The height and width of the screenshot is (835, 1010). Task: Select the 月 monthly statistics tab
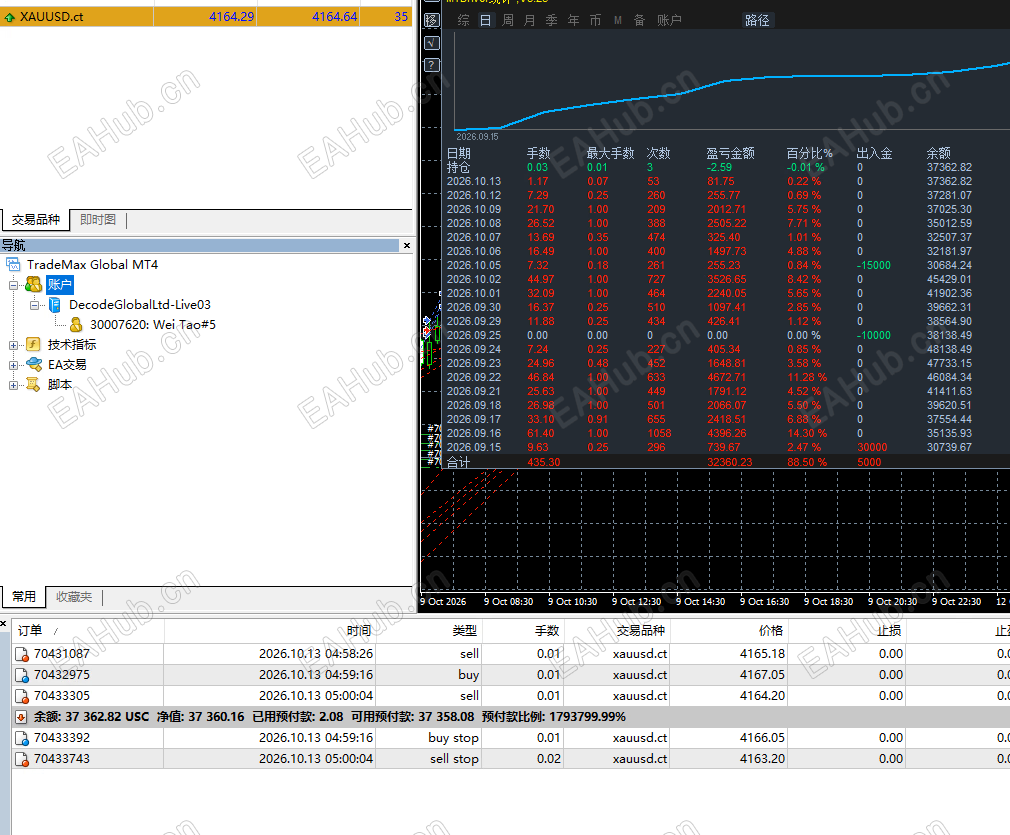(529, 21)
